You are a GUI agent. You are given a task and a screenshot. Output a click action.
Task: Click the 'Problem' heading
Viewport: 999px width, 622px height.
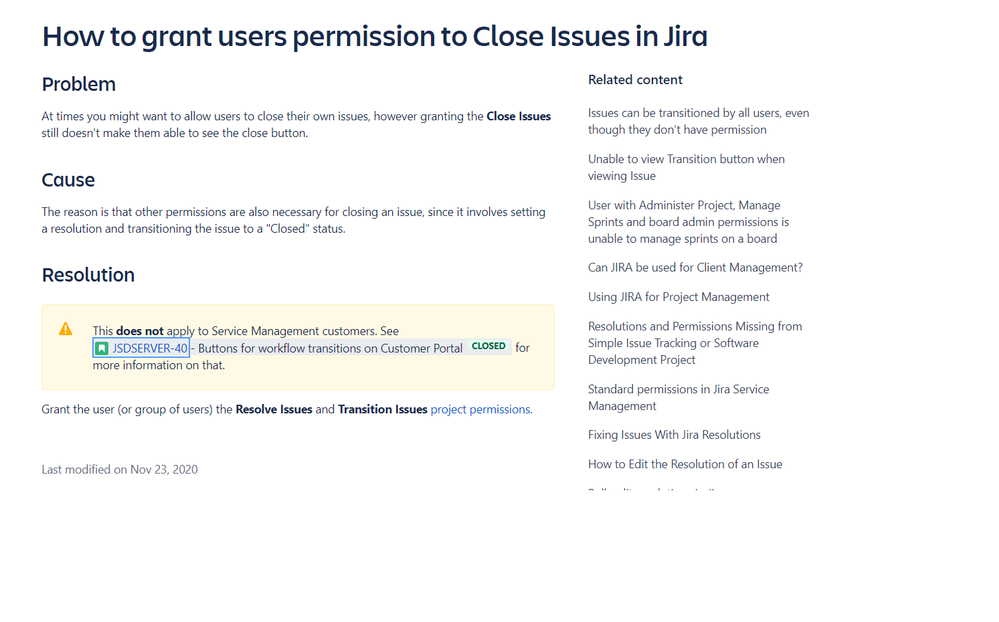pyautogui.click(x=79, y=84)
